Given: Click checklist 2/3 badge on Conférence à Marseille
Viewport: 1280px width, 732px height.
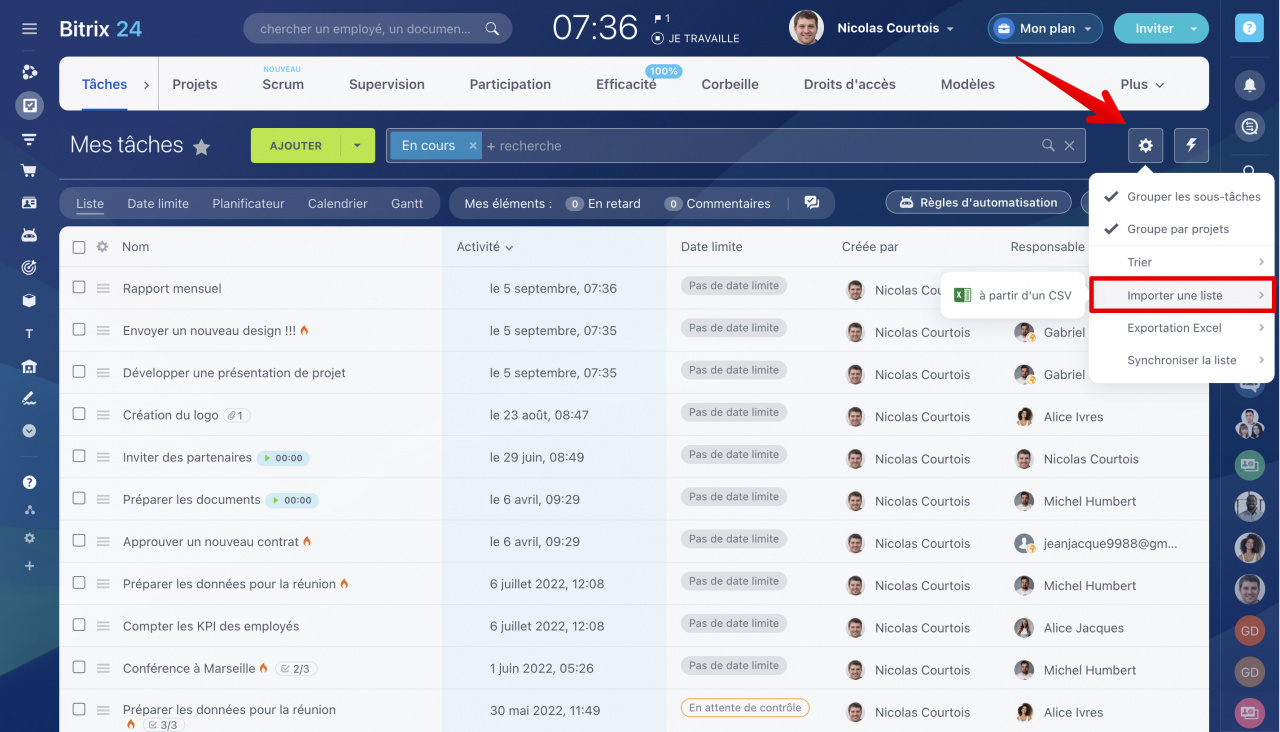Looking at the screenshot, I should [296, 669].
